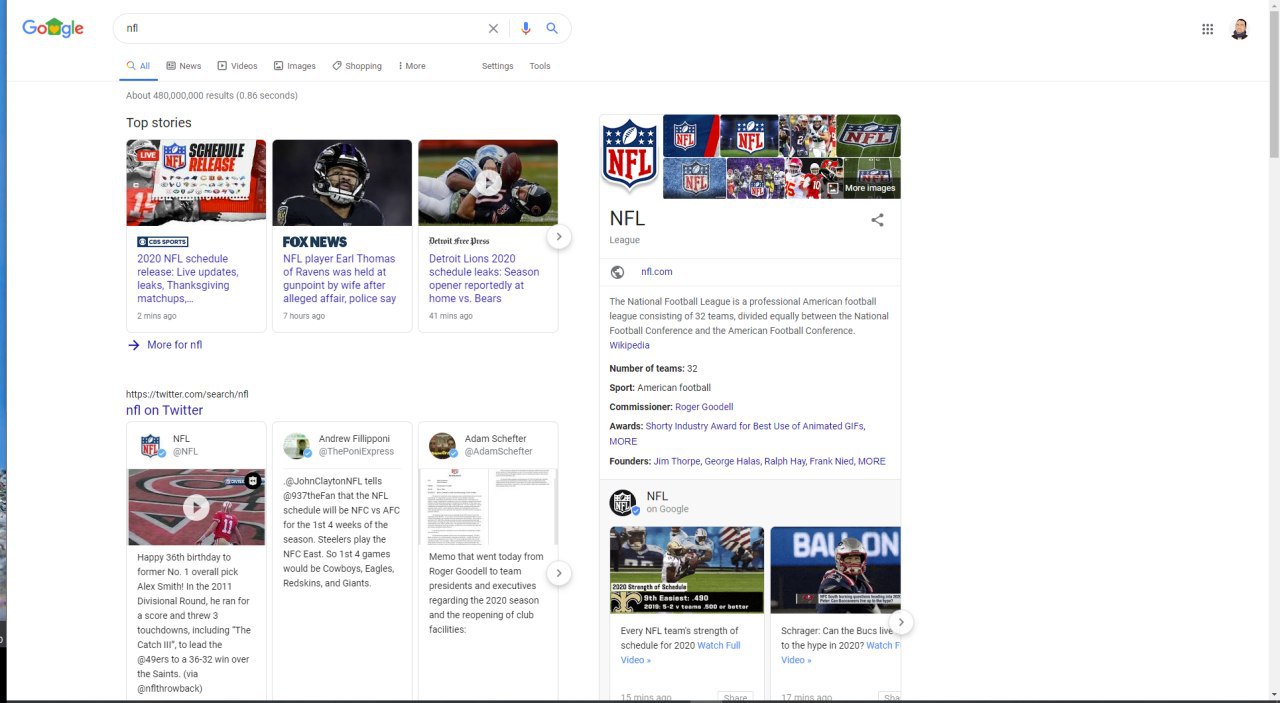The height and width of the screenshot is (703, 1280).
Task: Switch to the Videos tab
Action: coord(237,66)
